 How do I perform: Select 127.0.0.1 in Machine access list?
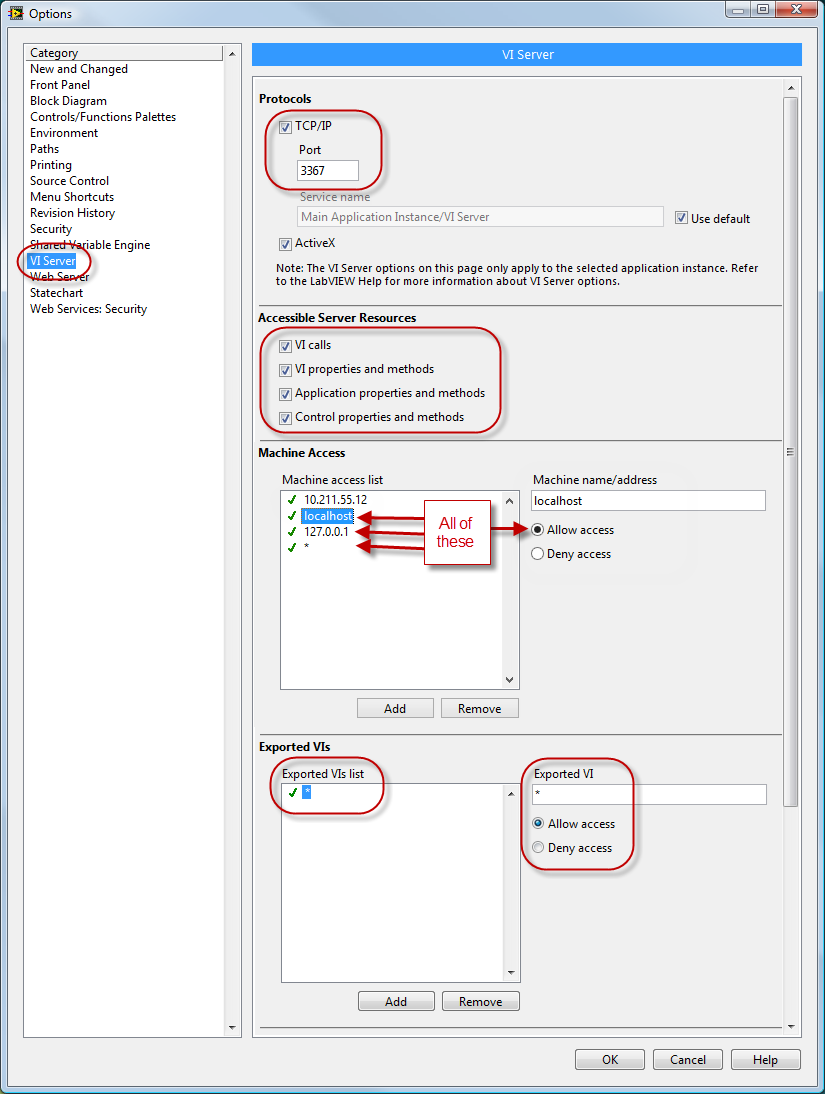point(326,532)
